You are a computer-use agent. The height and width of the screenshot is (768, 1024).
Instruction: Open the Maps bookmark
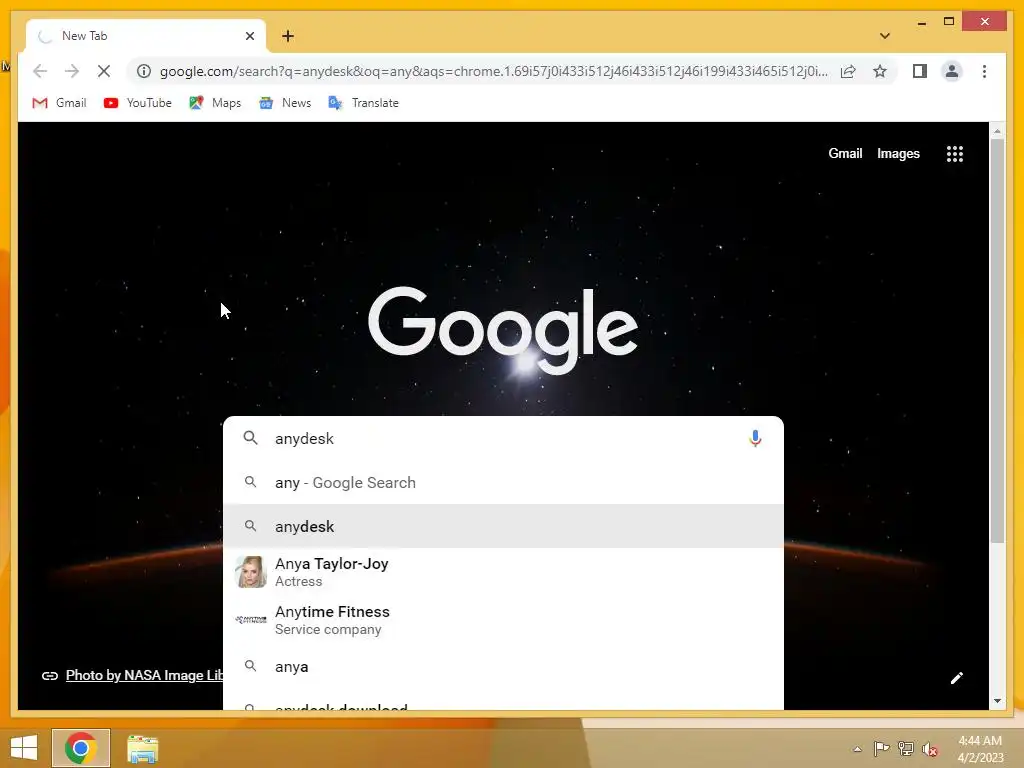[x=216, y=103]
